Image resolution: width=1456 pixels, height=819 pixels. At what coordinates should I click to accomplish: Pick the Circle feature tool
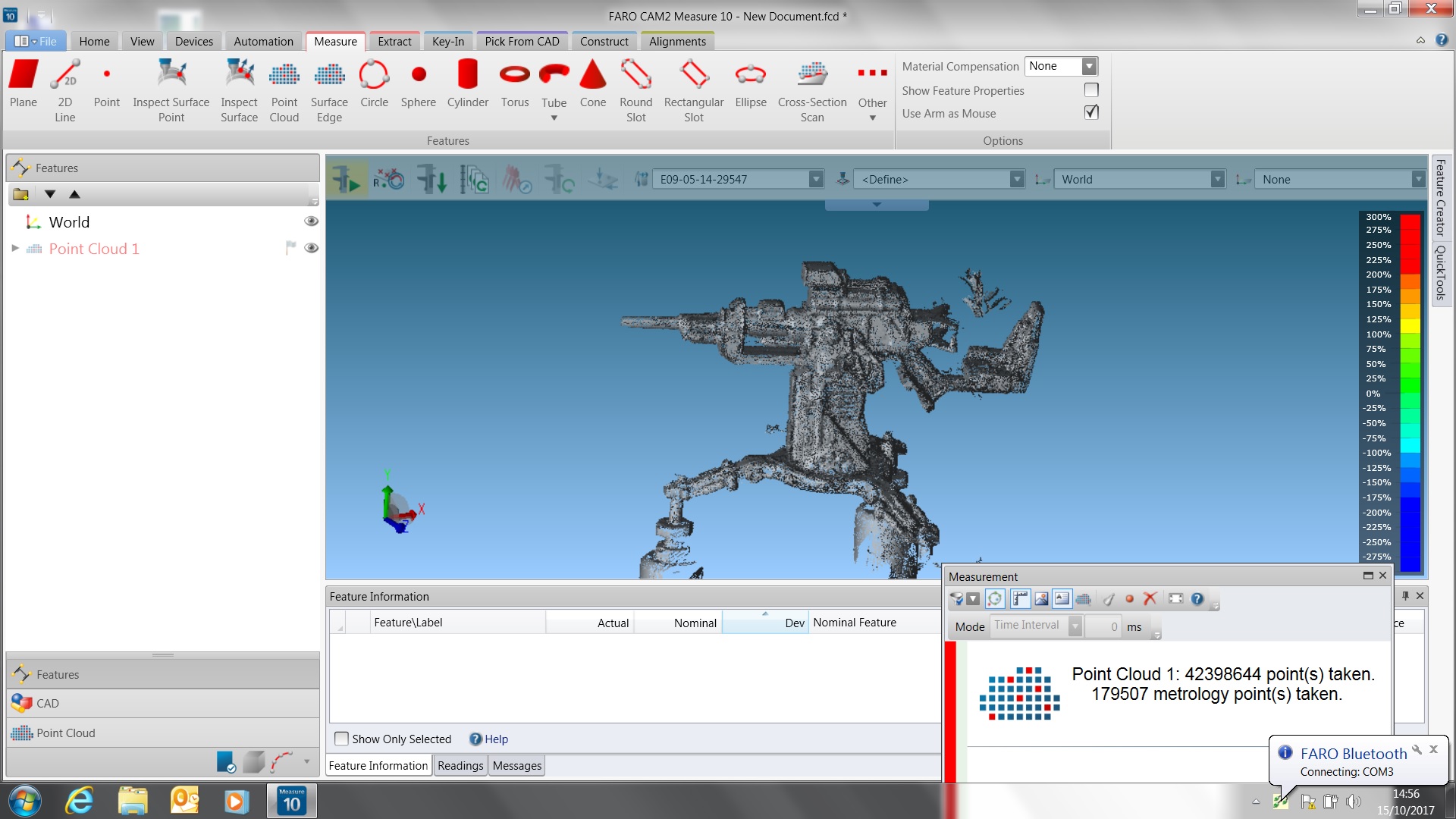tap(374, 83)
